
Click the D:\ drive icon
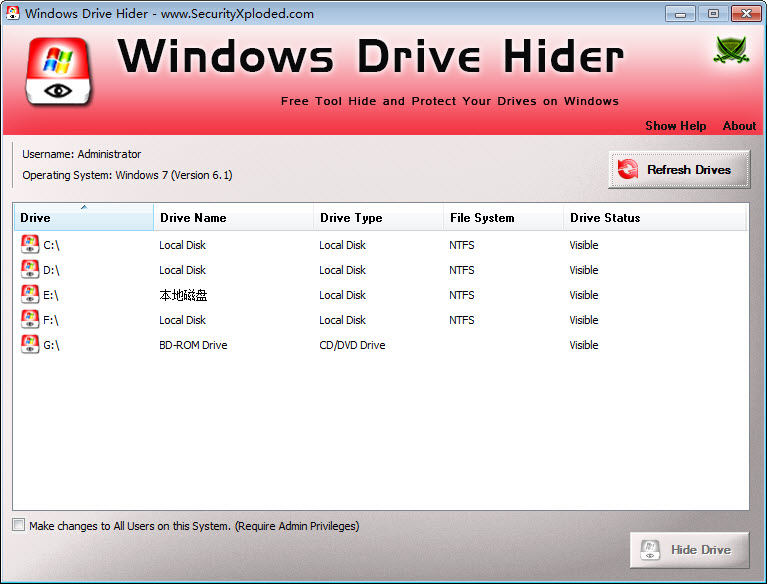(x=30, y=270)
